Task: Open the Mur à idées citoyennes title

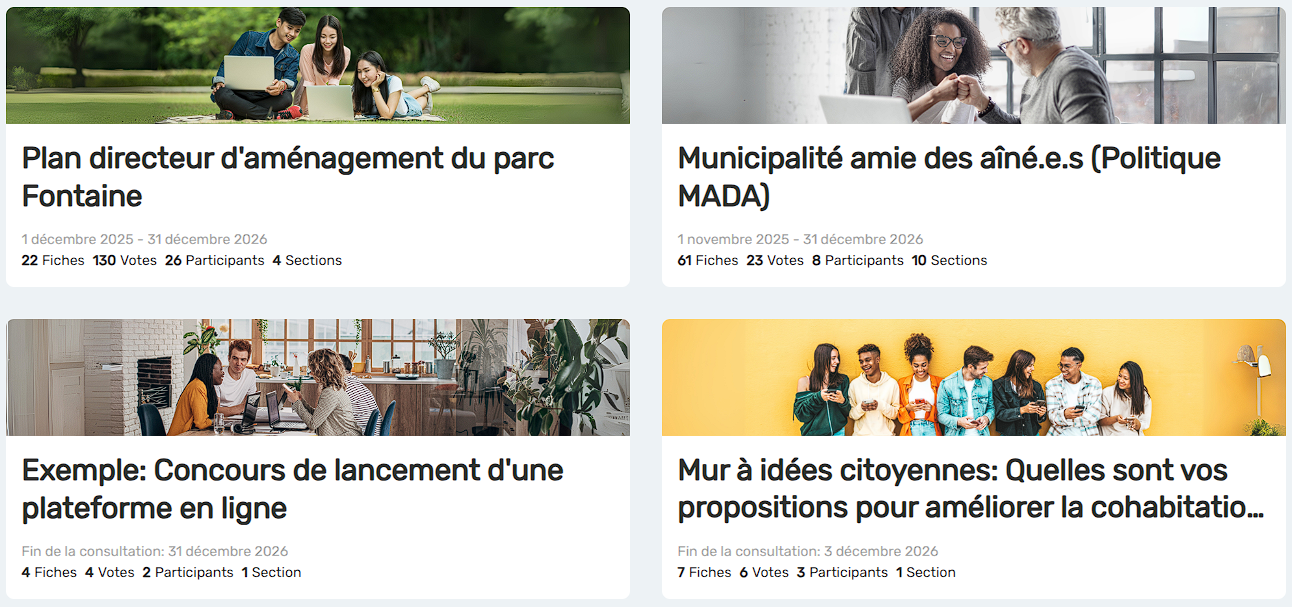Action: coord(970,489)
